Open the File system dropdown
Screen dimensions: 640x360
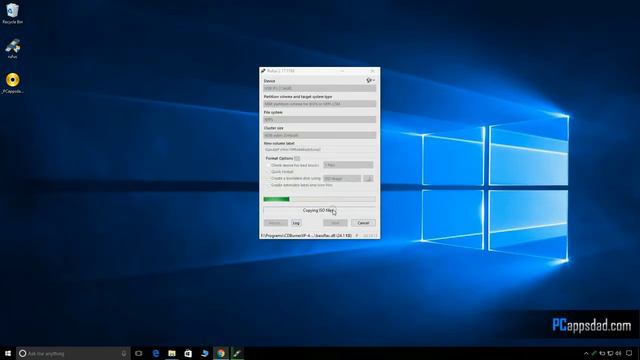(320, 120)
